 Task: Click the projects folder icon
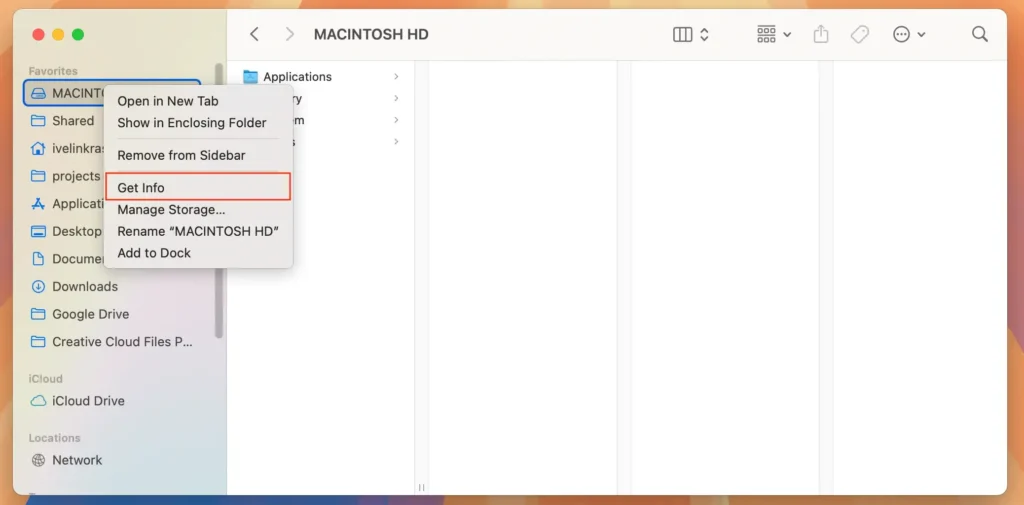[39, 176]
